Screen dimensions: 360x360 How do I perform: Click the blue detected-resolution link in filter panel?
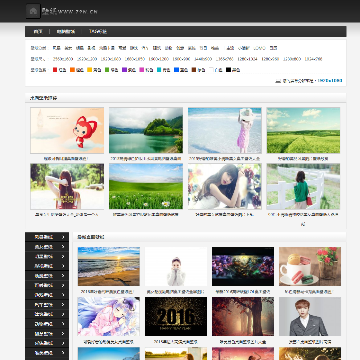[x=330, y=81]
